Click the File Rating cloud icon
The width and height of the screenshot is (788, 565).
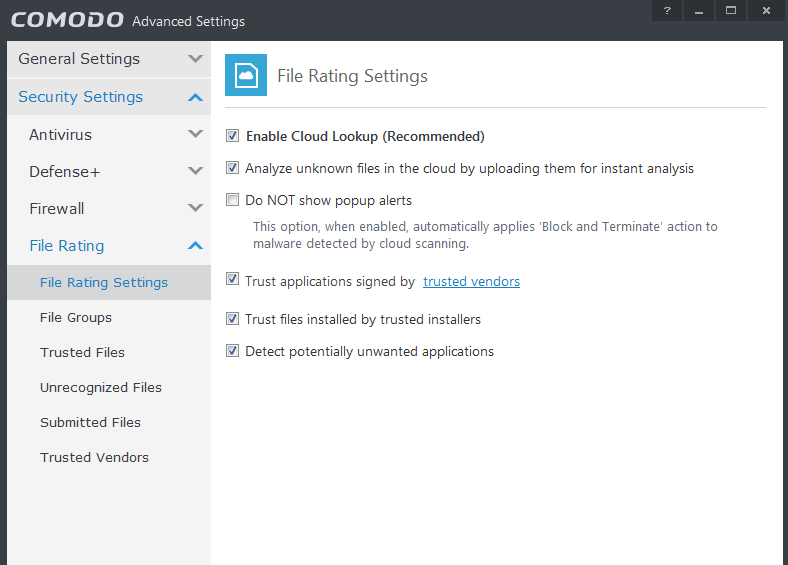[x=246, y=76]
